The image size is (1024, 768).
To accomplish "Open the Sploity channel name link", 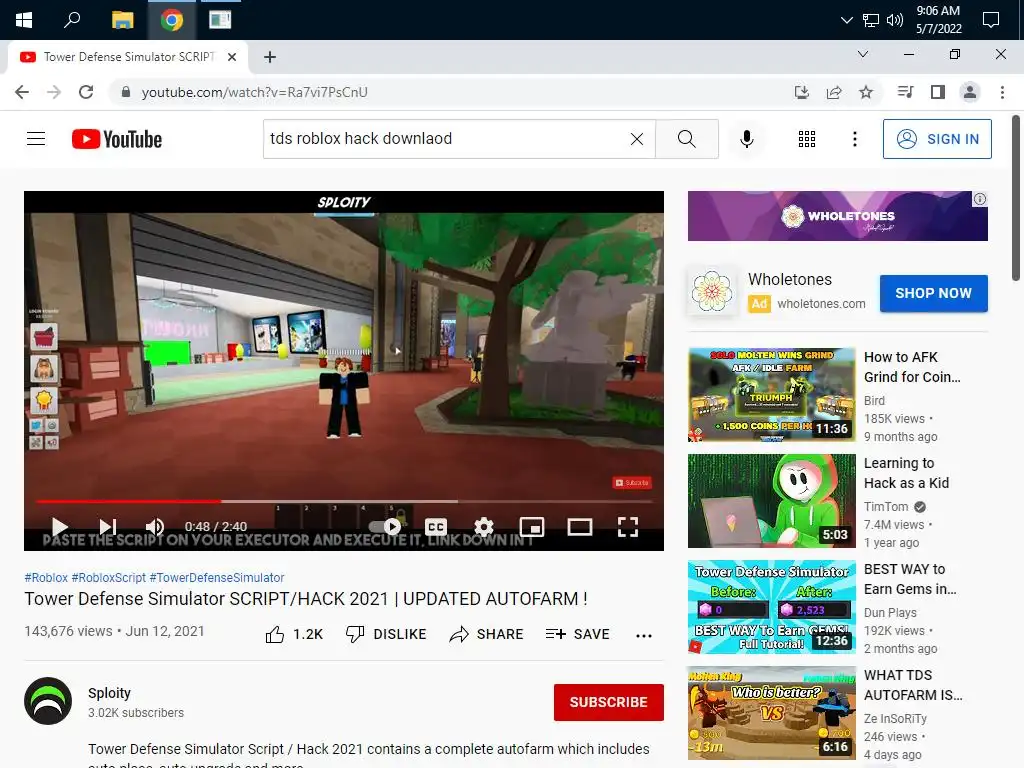I will [109, 693].
